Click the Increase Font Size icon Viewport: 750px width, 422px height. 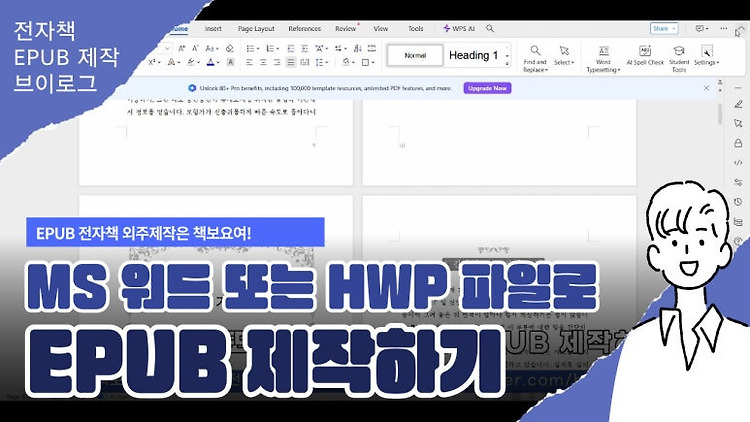click(x=181, y=48)
